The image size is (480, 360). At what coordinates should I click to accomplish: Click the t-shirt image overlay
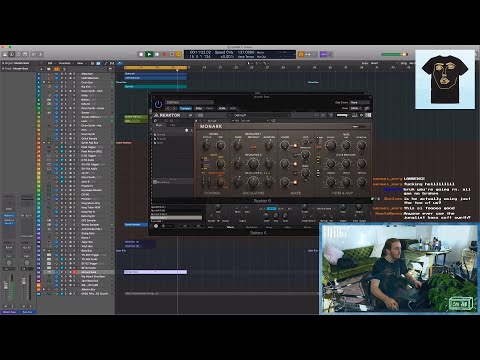[x=445, y=79]
